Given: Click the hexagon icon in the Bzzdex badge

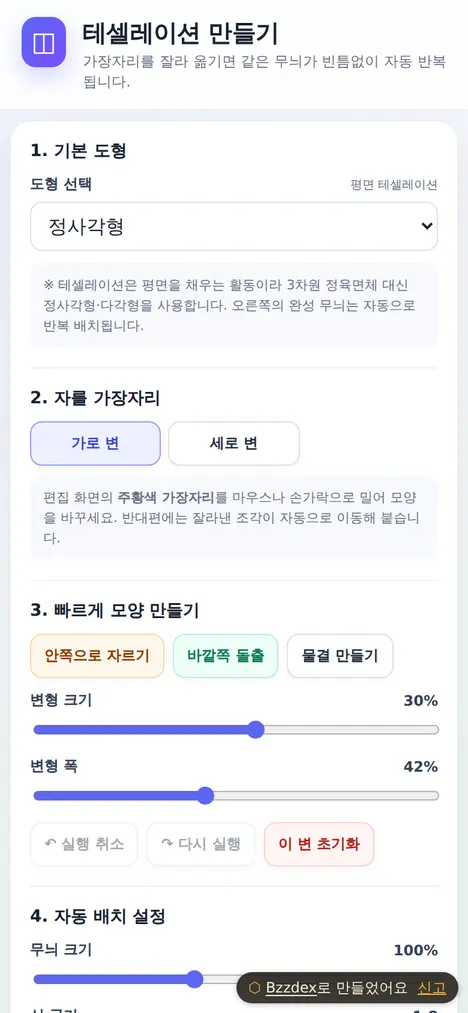Looking at the screenshot, I should (255, 988).
